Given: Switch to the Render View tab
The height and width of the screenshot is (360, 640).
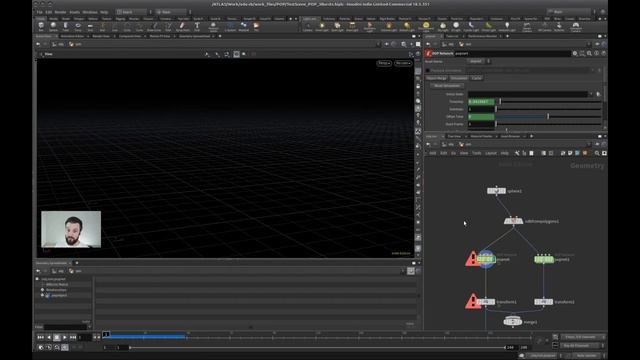Looking at the screenshot, I should (101, 36).
